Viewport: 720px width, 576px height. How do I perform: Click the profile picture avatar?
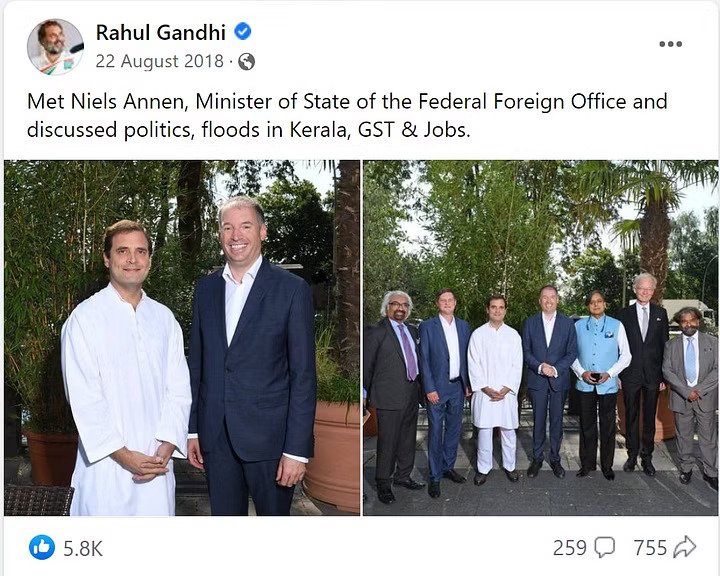click(55, 46)
